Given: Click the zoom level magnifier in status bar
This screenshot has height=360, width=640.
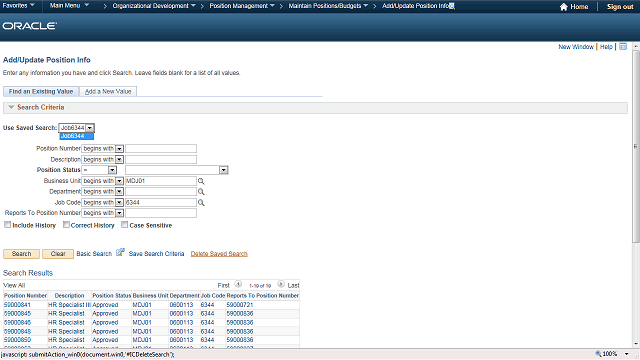Looking at the screenshot, I should [x=598, y=354].
